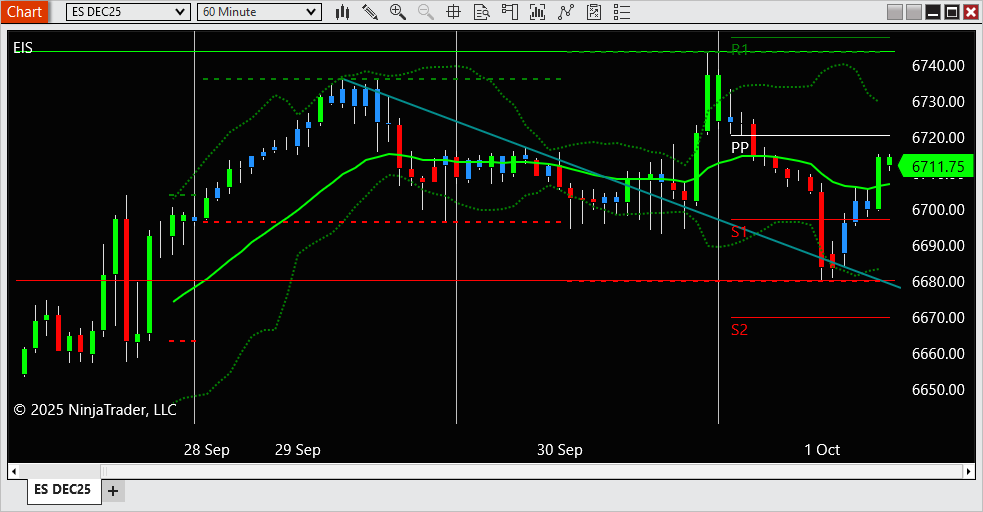Screen dimensions: 983x512
Task: Click the PP pivot label
Action: click(x=740, y=147)
